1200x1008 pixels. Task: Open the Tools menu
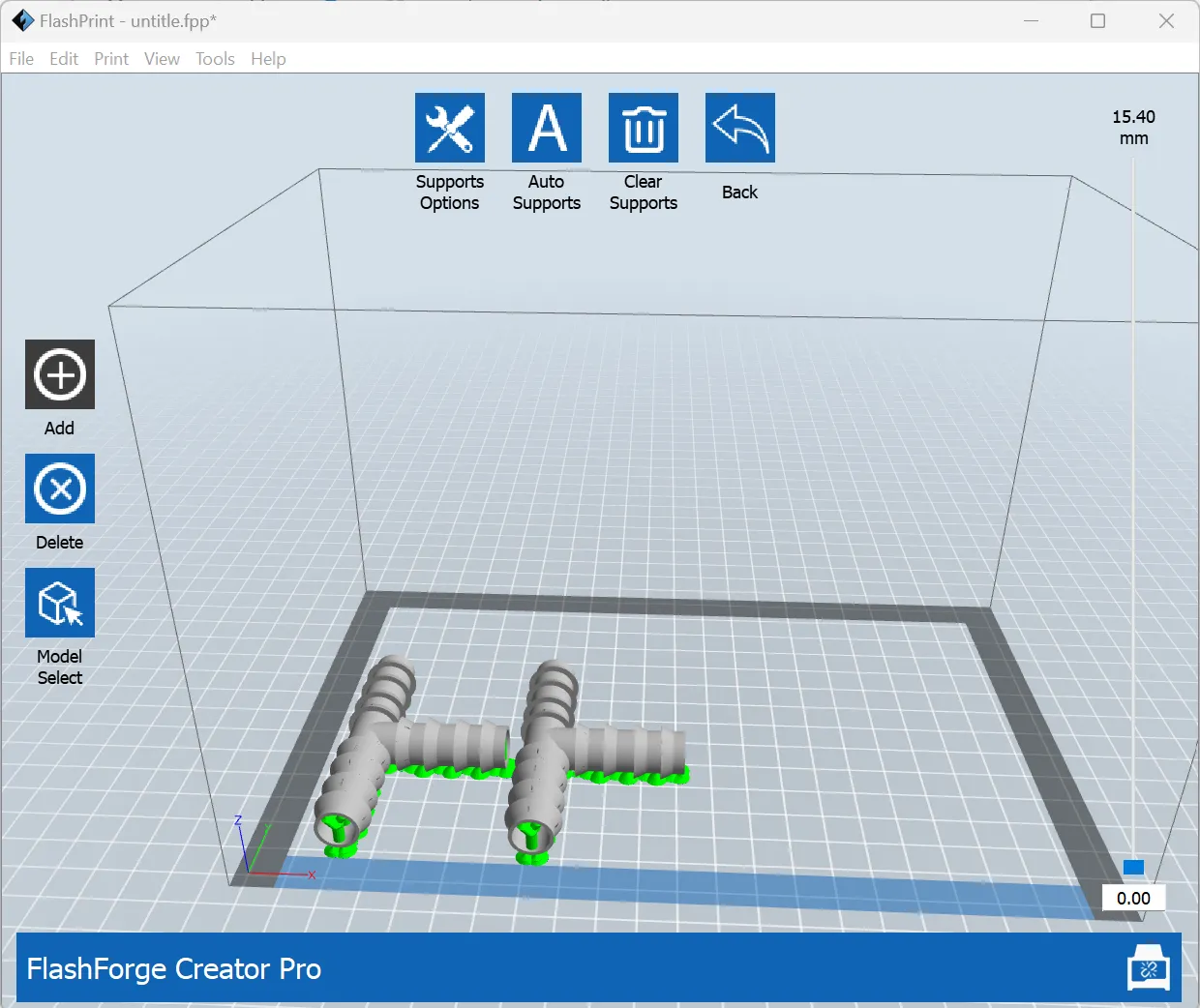pyautogui.click(x=215, y=59)
